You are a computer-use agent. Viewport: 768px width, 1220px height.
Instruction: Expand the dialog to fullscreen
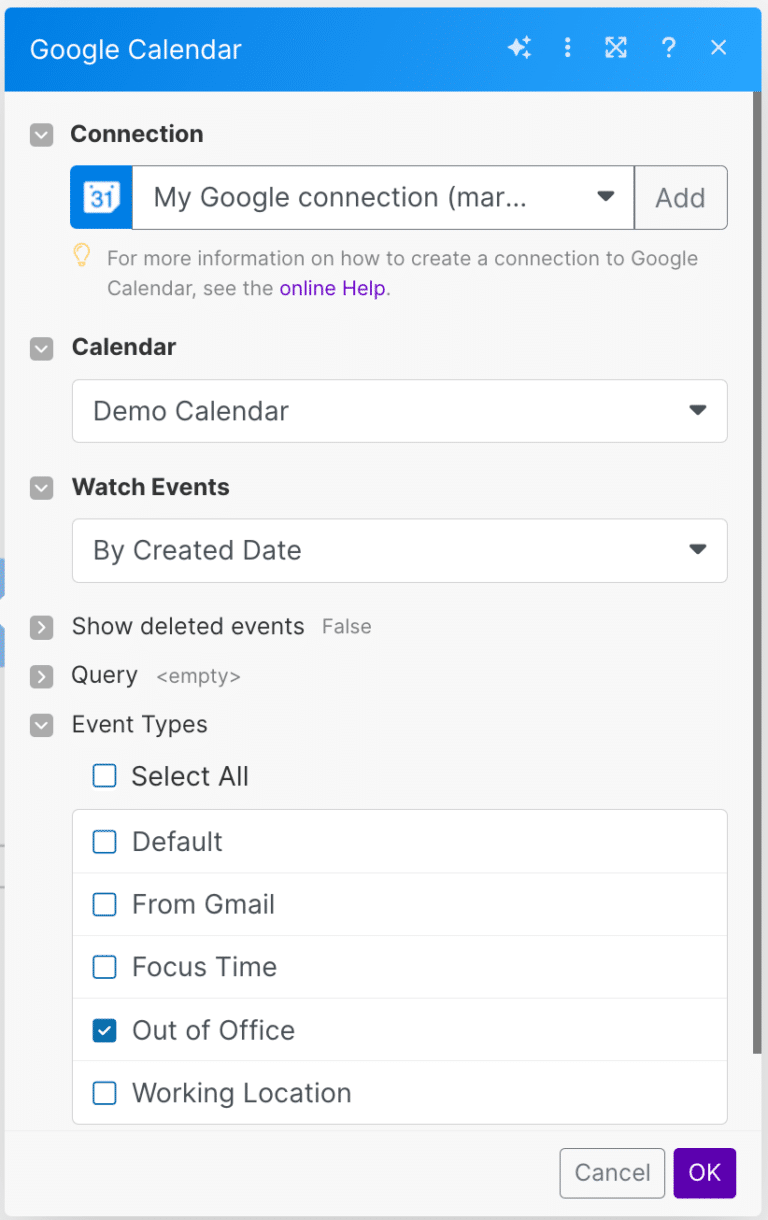tap(616, 47)
